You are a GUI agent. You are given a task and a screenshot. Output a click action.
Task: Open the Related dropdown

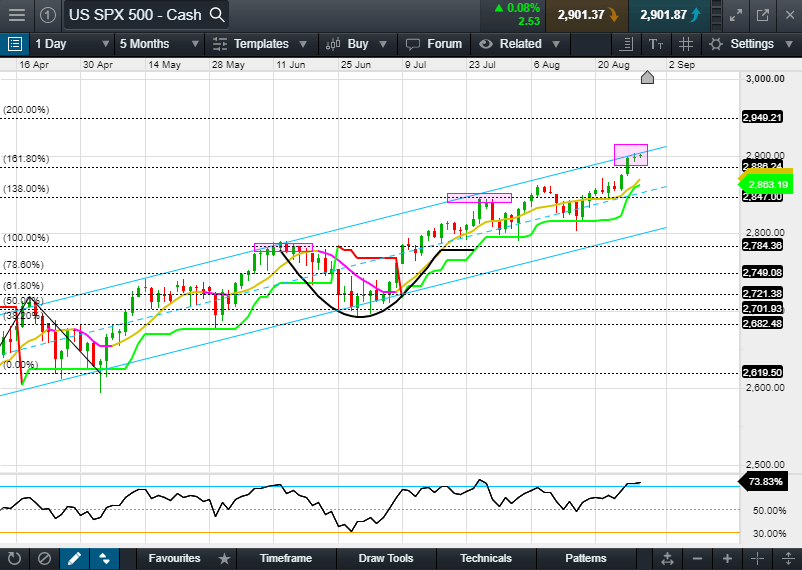(520, 44)
